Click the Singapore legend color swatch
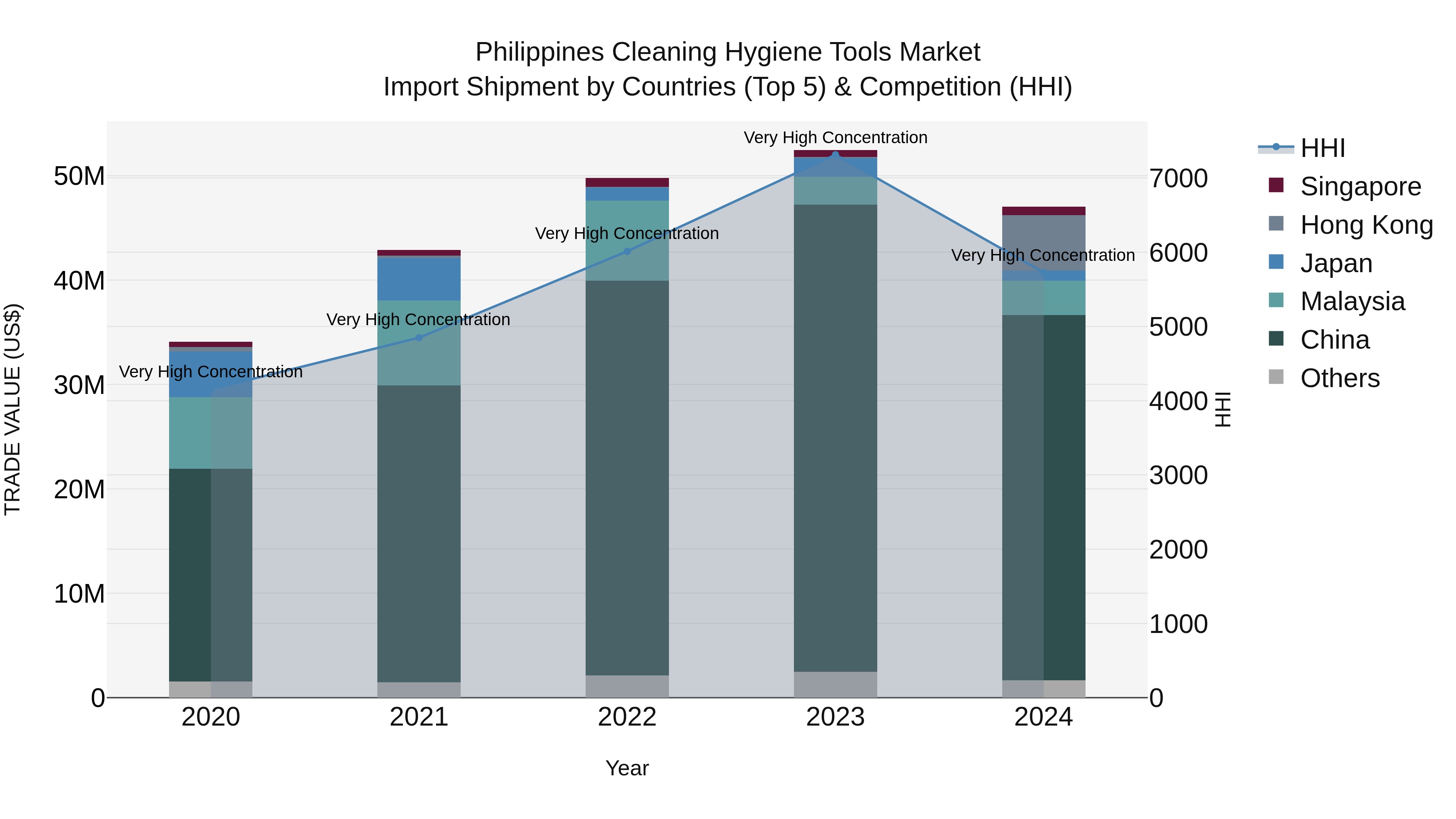The width and height of the screenshot is (1456, 819). (x=1276, y=185)
